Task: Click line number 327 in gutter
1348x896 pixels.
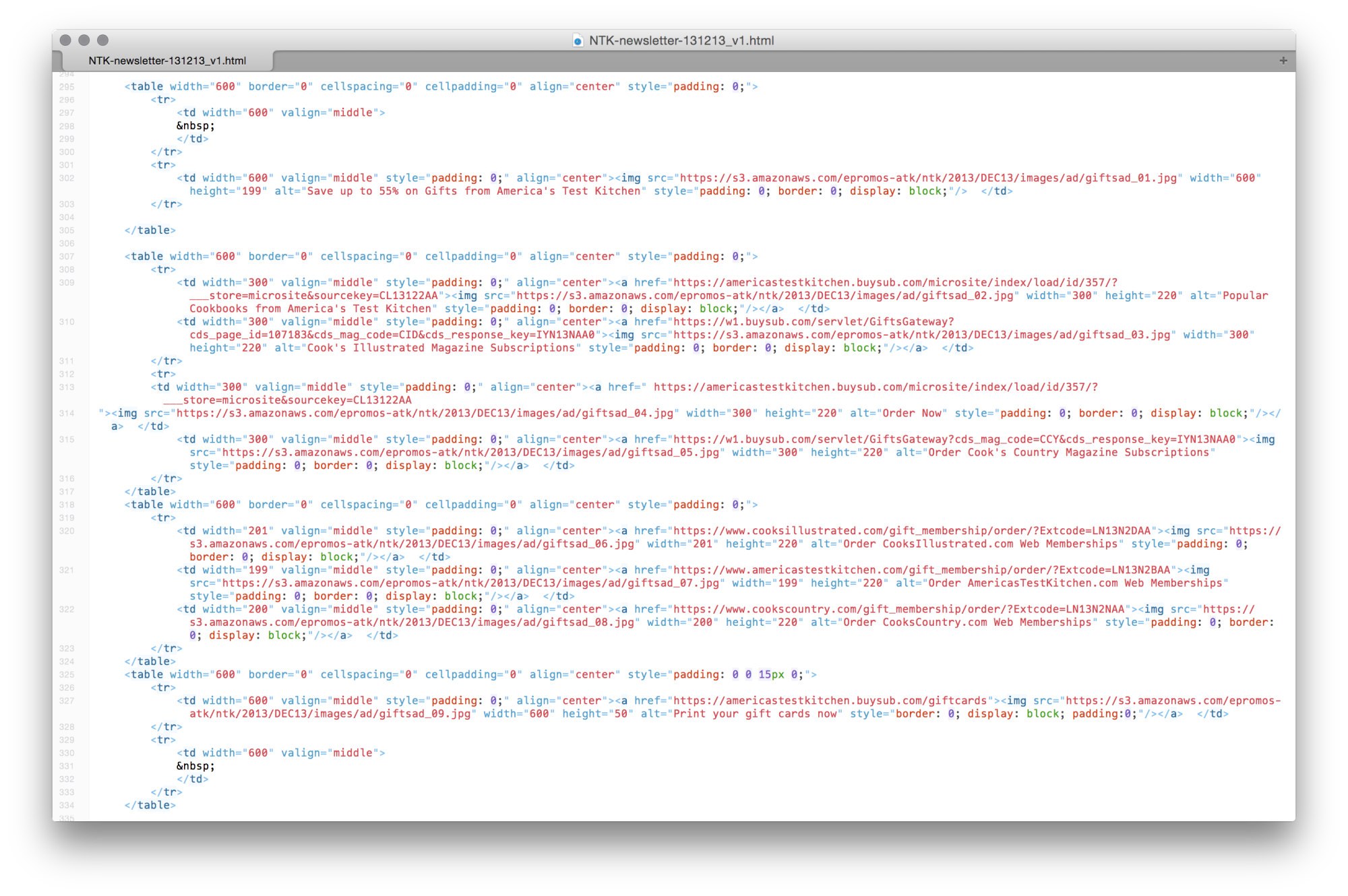Action: [67, 701]
